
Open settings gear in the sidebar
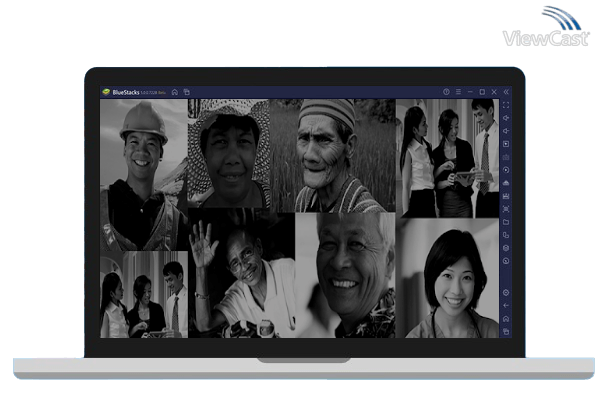point(506,293)
